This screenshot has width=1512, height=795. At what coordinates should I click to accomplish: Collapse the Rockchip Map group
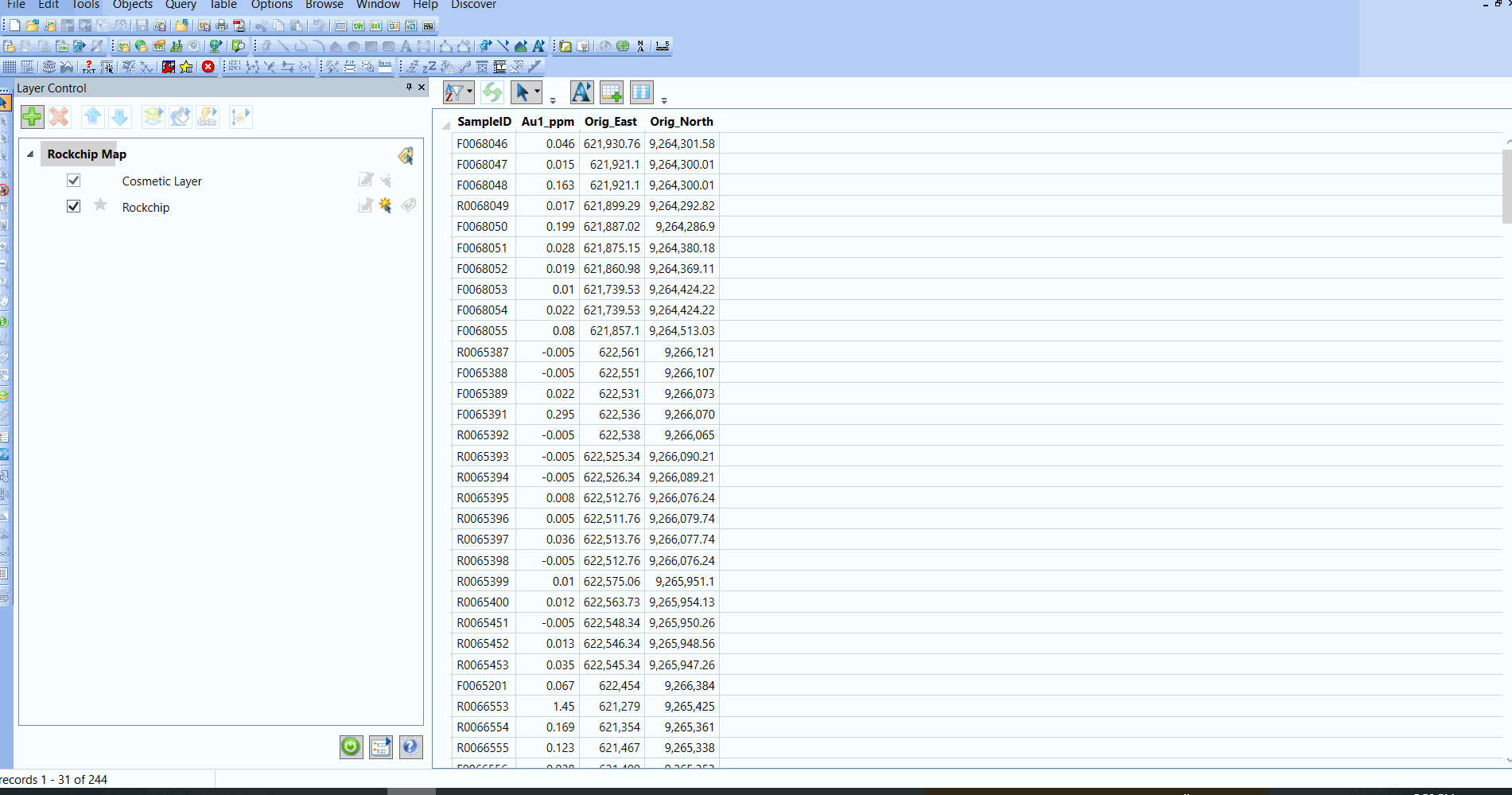(29, 153)
